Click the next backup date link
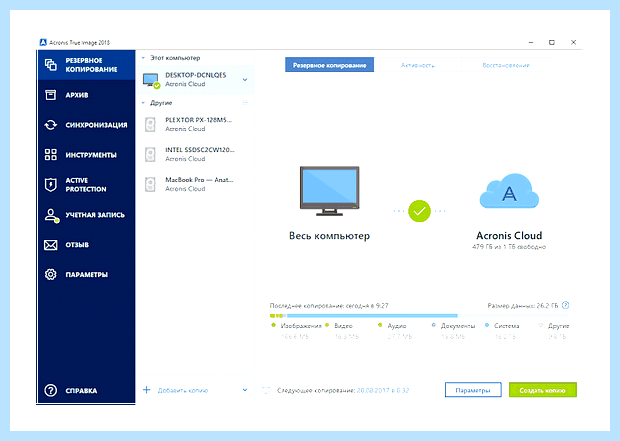The image size is (620, 441). click(x=382, y=390)
